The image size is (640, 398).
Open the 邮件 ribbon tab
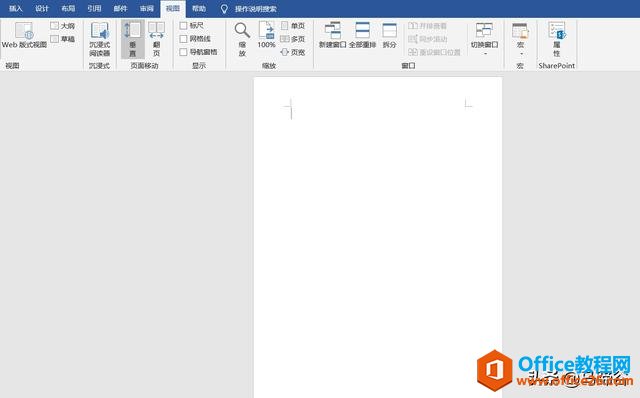pyautogui.click(x=120, y=8)
